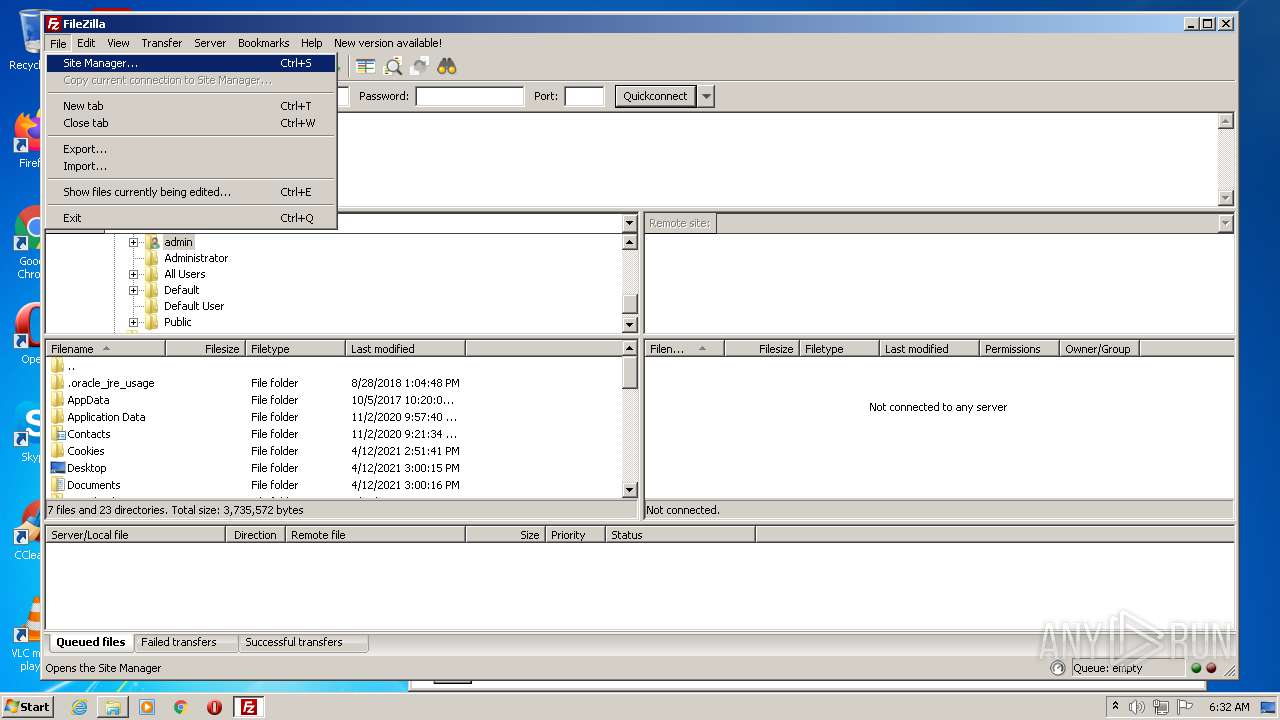
Task: Click the FileZilla taskbar button
Action: 248,707
